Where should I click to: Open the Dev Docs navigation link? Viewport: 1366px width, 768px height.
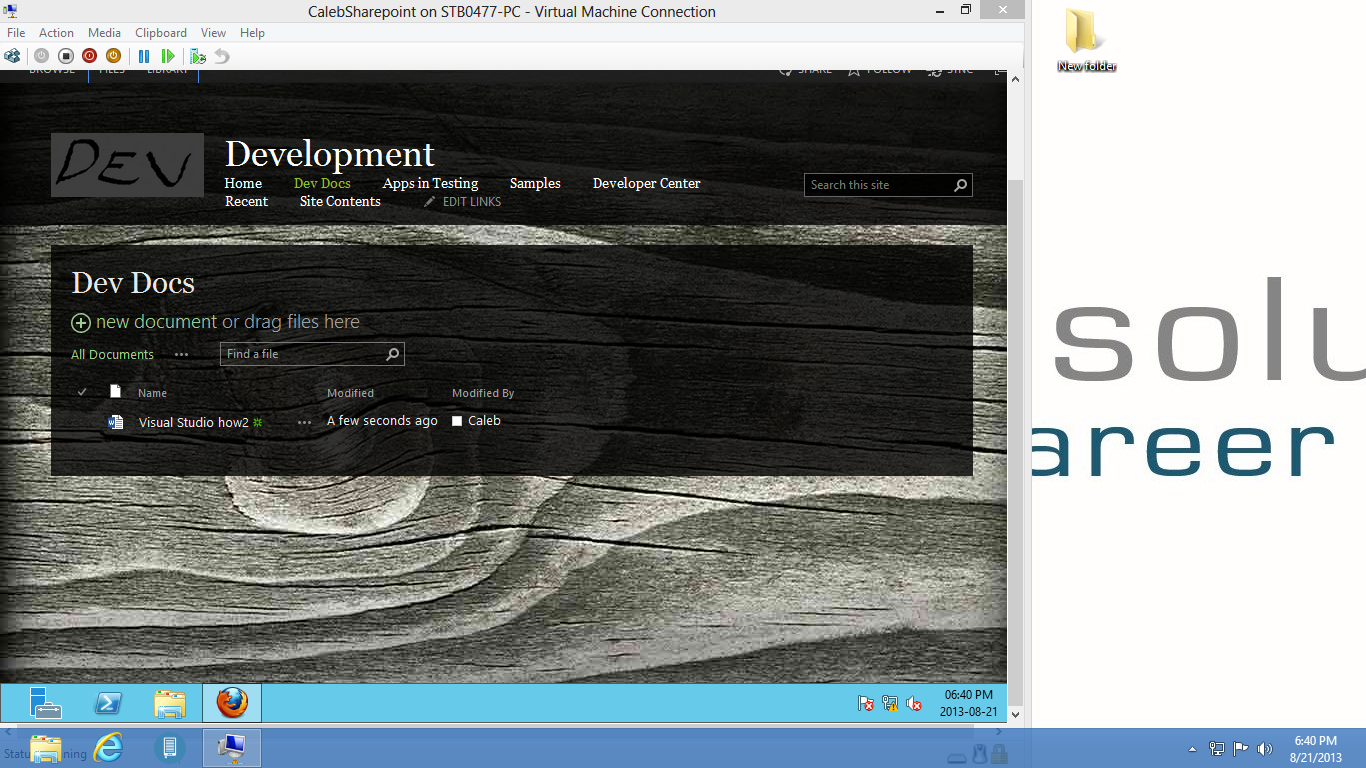coord(322,183)
